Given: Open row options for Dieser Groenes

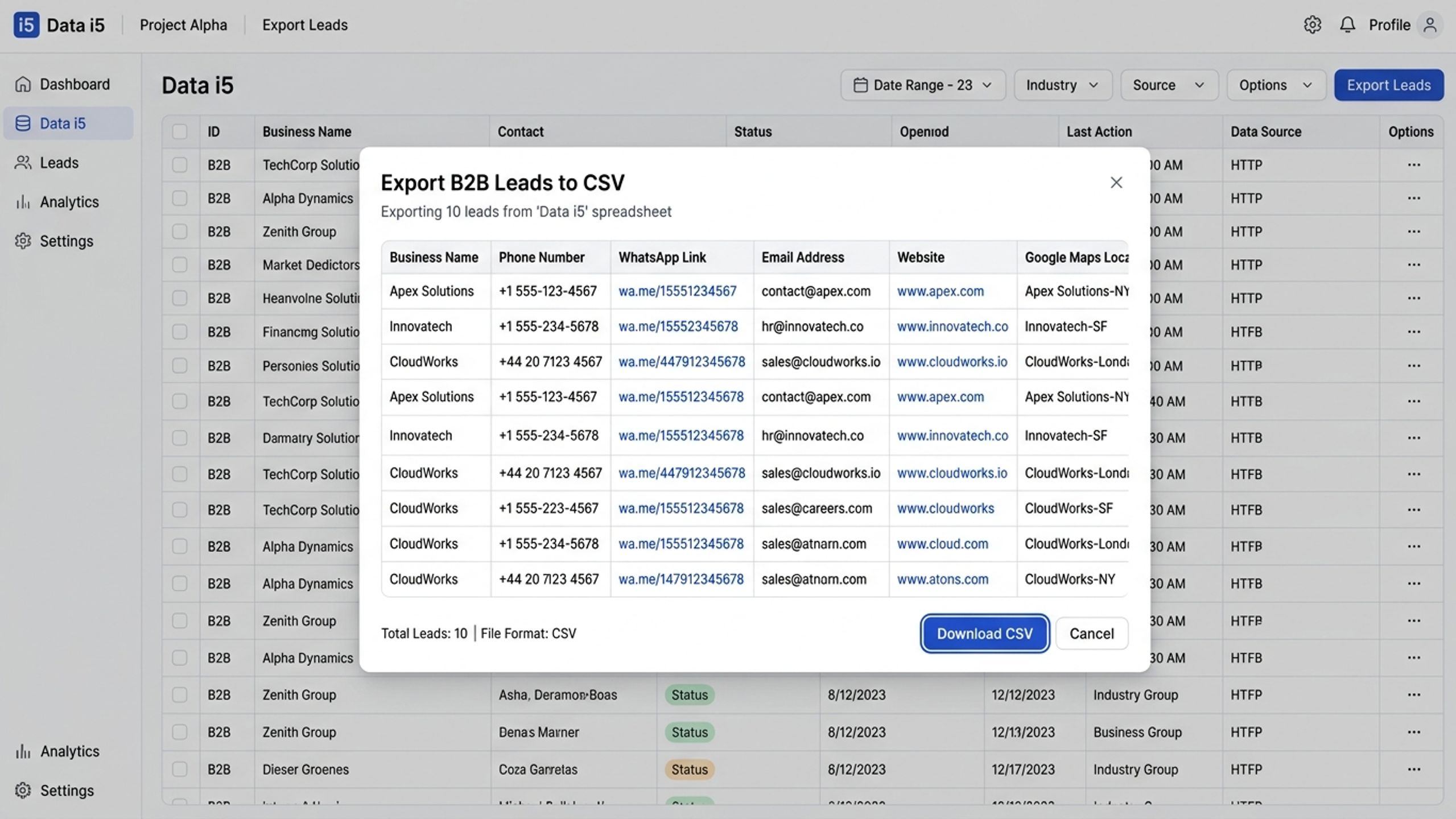Looking at the screenshot, I should tap(1414, 770).
